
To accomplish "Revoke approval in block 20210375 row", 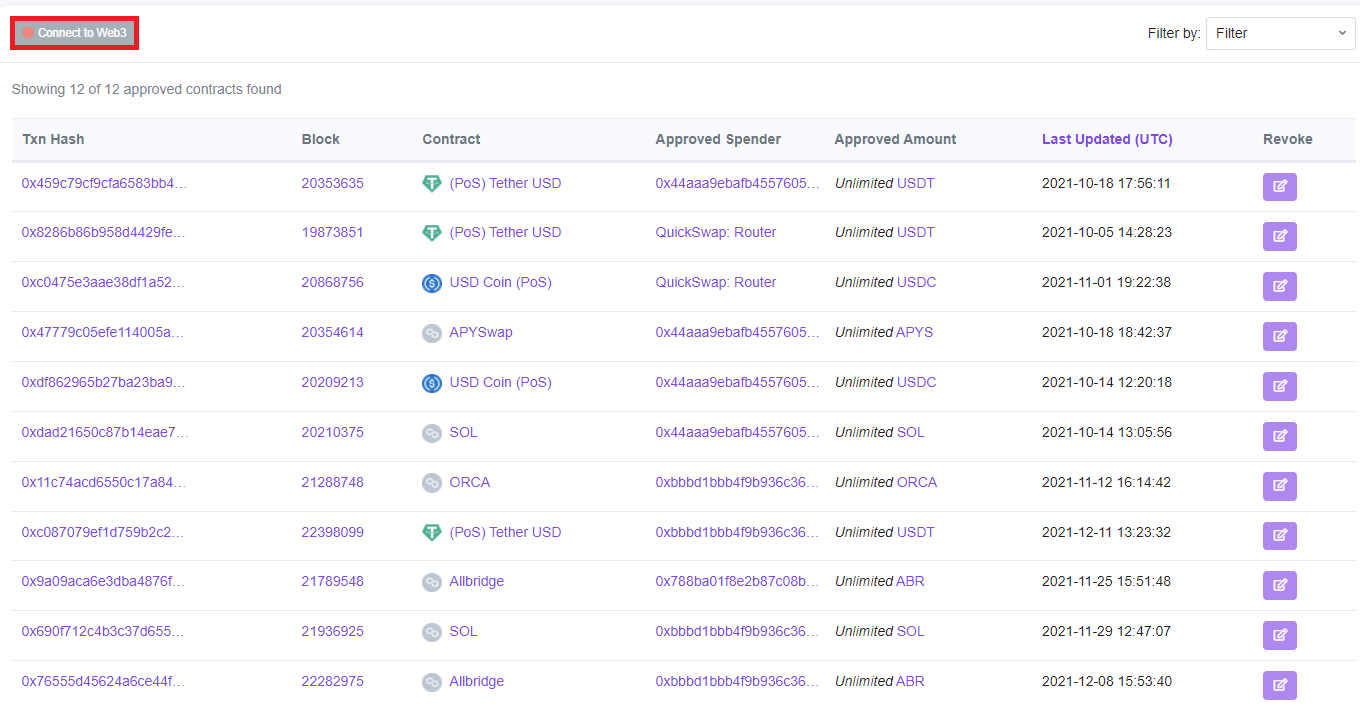I will (1279, 436).
